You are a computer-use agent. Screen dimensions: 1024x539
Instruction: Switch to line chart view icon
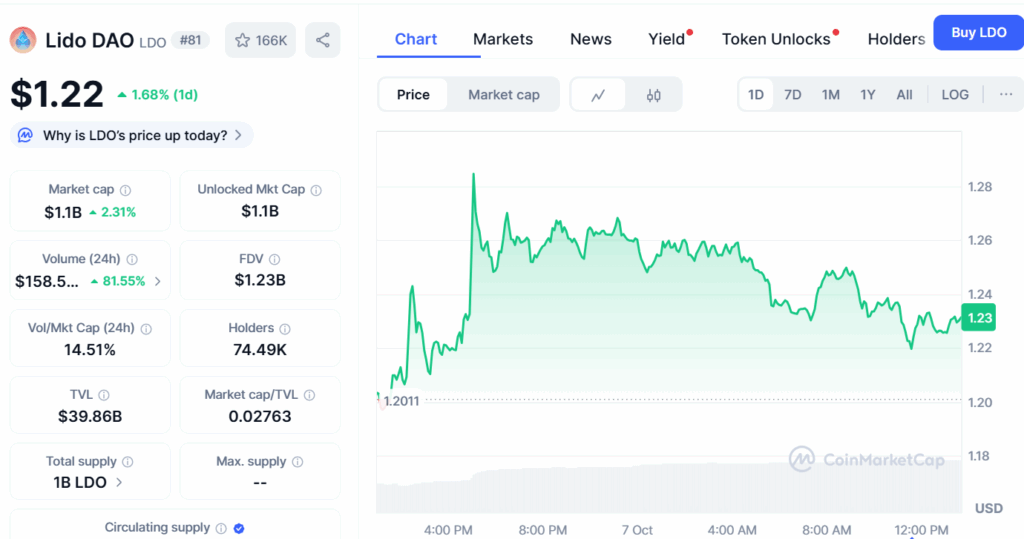point(598,95)
